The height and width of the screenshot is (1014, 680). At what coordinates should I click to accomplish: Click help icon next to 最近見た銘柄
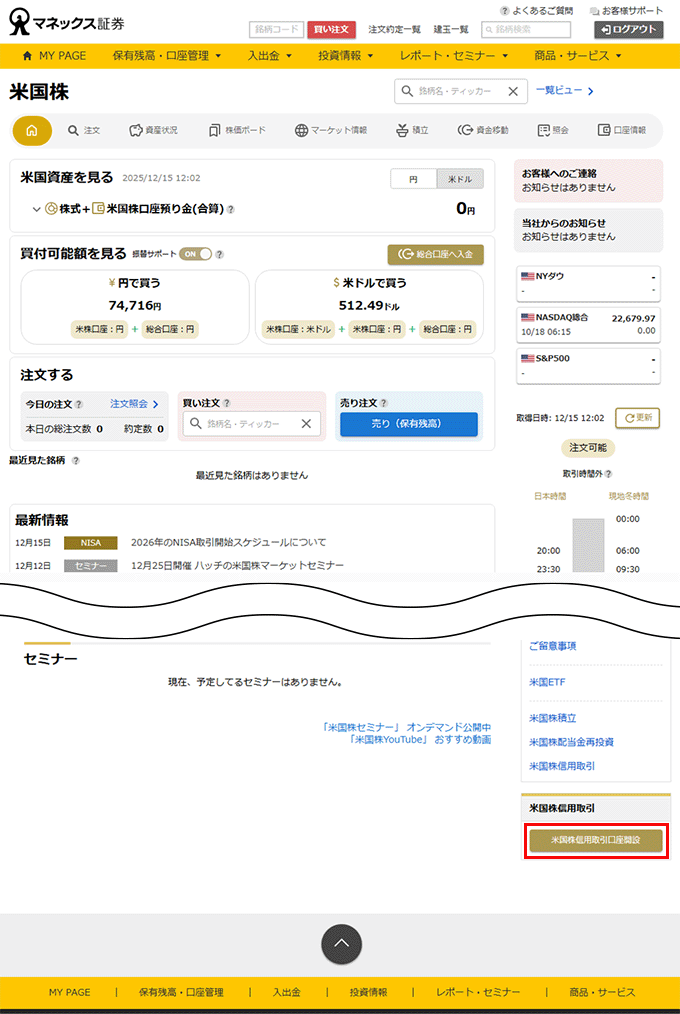(x=76, y=460)
